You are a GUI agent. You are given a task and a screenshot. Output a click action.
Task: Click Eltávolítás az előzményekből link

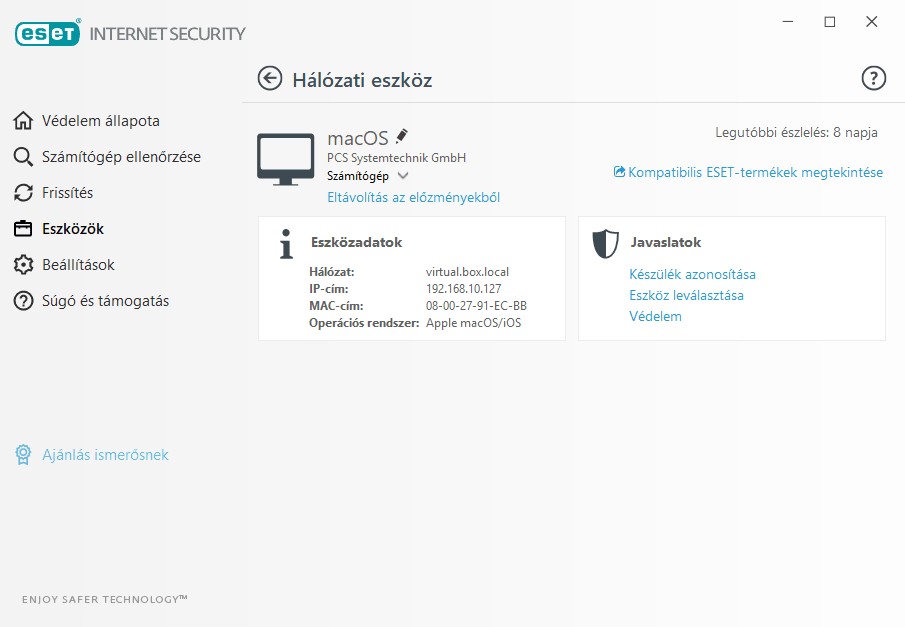pos(413,197)
